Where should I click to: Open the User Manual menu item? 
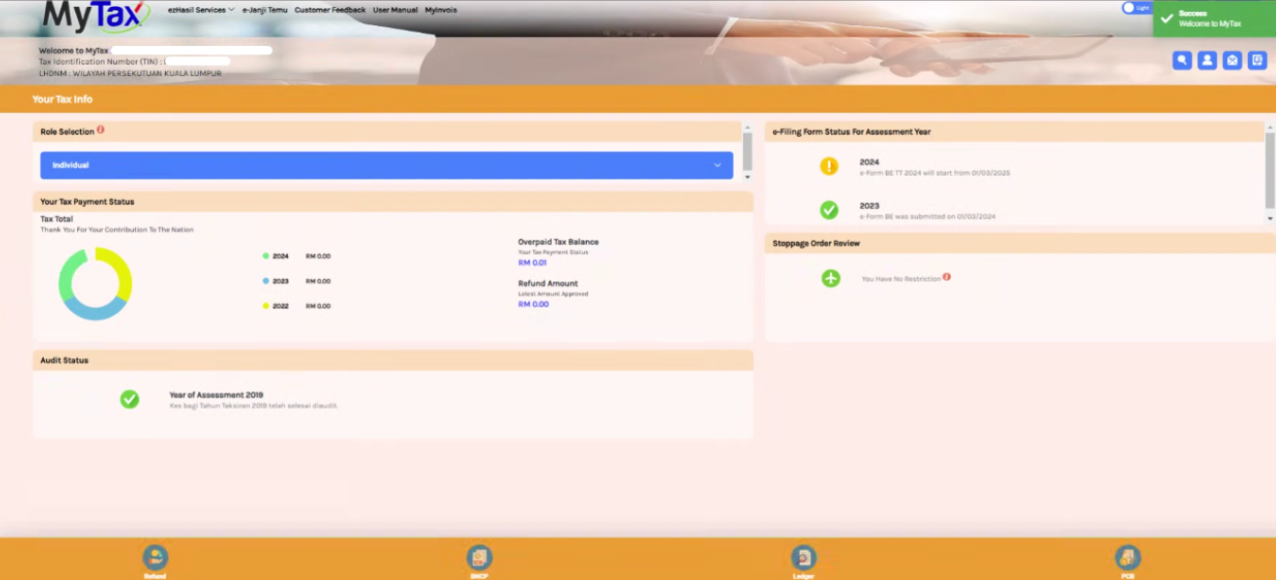pyautogui.click(x=395, y=10)
